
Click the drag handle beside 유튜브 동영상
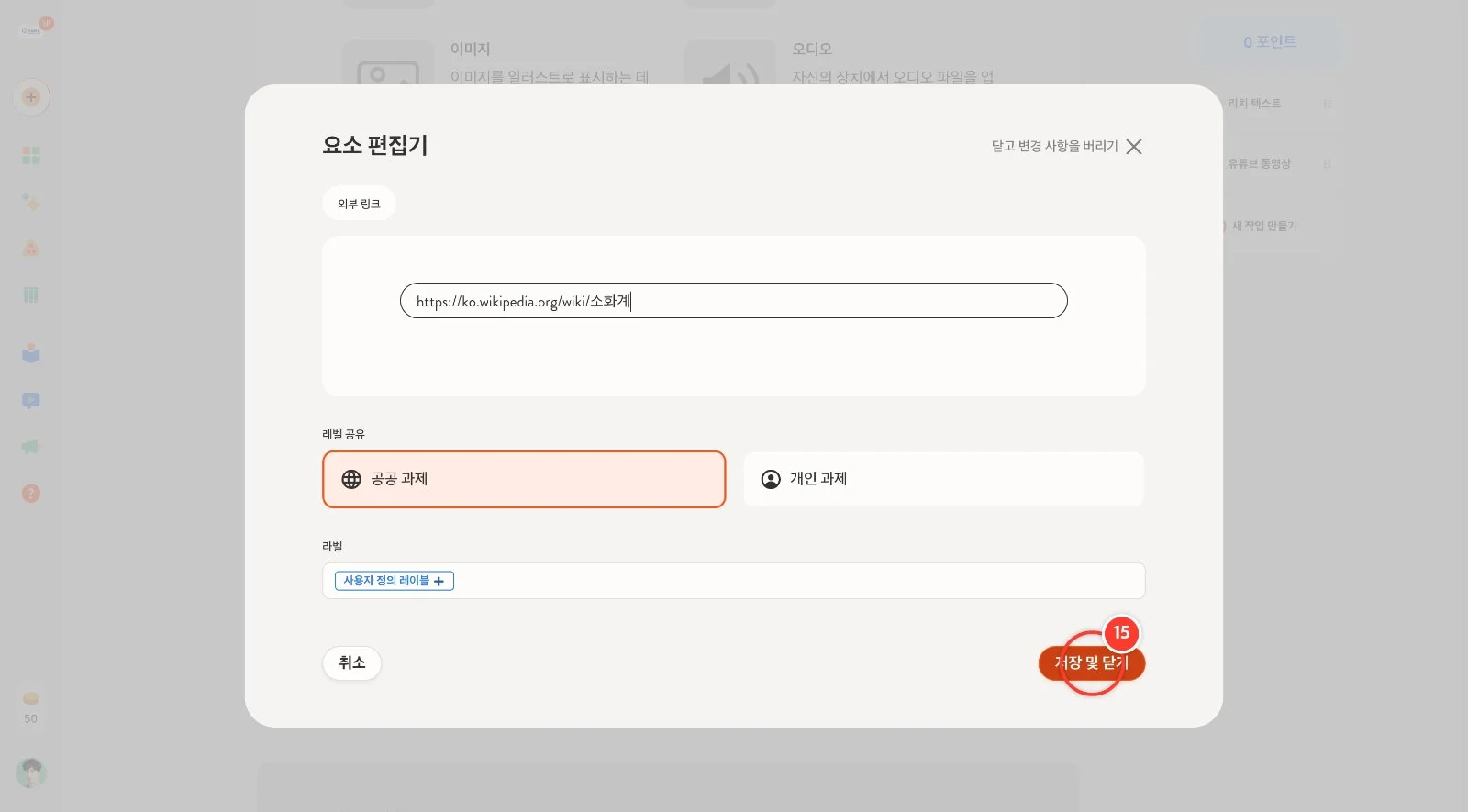[1328, 164]
